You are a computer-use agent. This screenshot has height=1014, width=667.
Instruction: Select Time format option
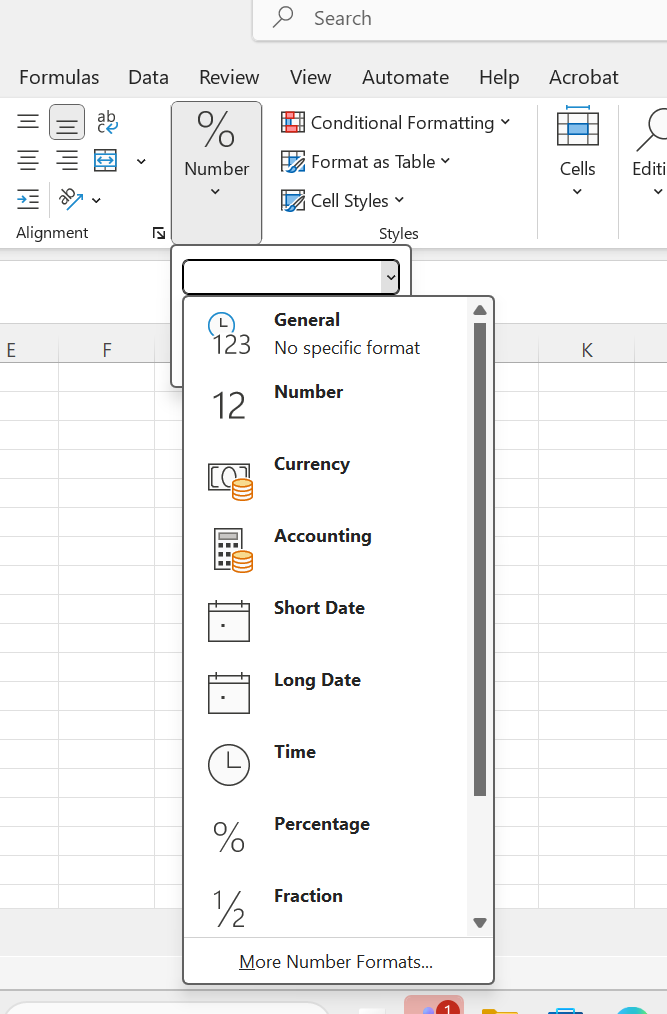pyautogui.click(x=325, y=765)
